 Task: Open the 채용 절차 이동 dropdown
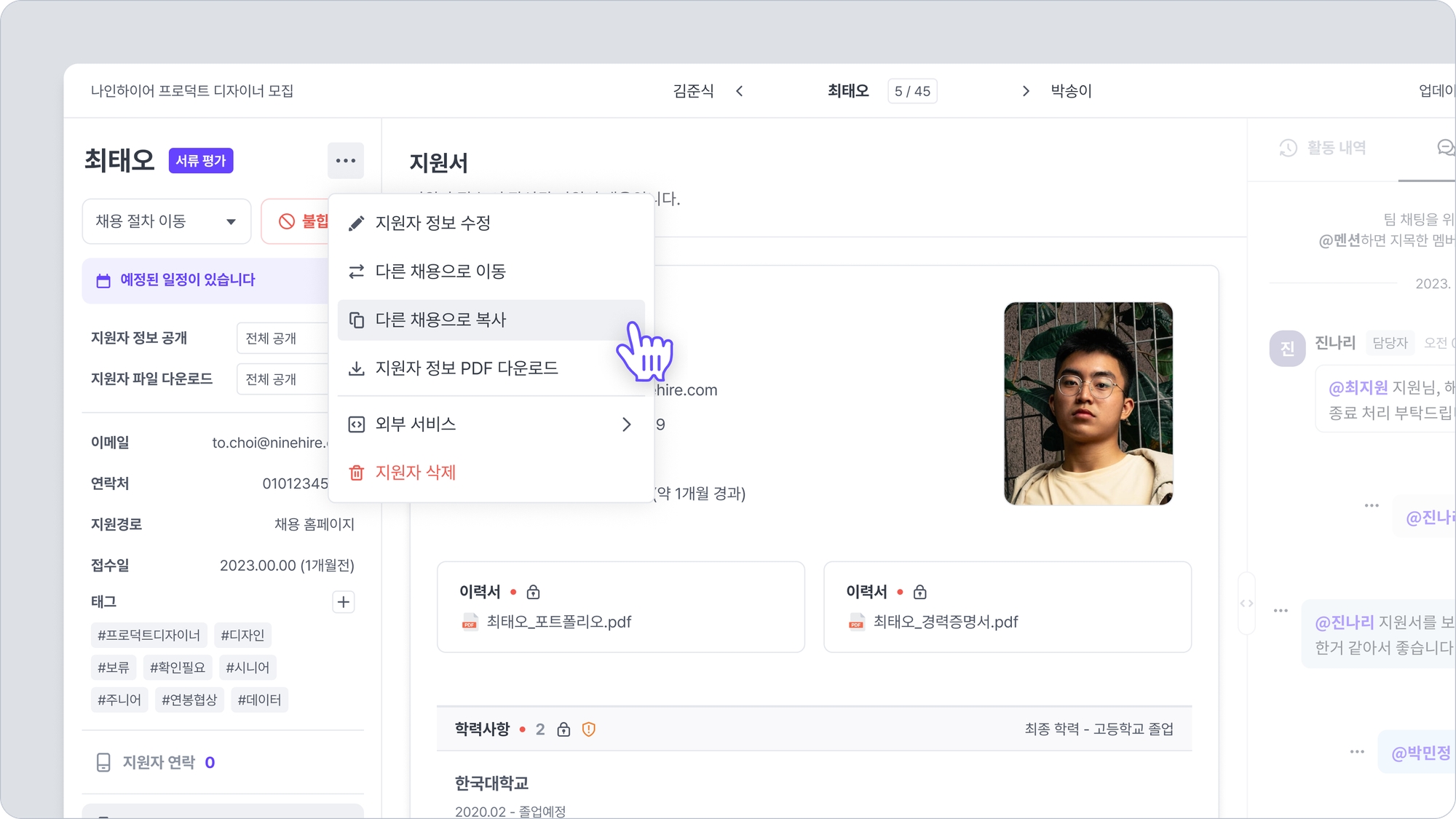click(x=167, y=221)
